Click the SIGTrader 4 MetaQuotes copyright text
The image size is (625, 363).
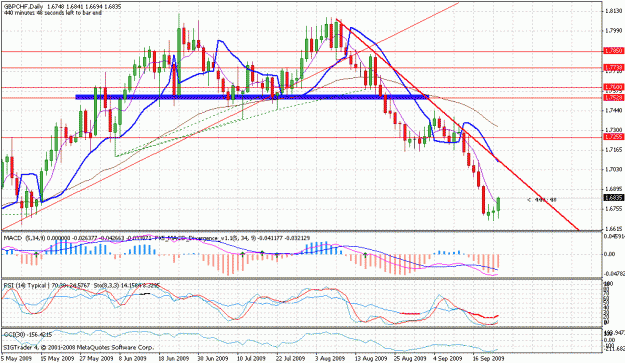[78, 347]
